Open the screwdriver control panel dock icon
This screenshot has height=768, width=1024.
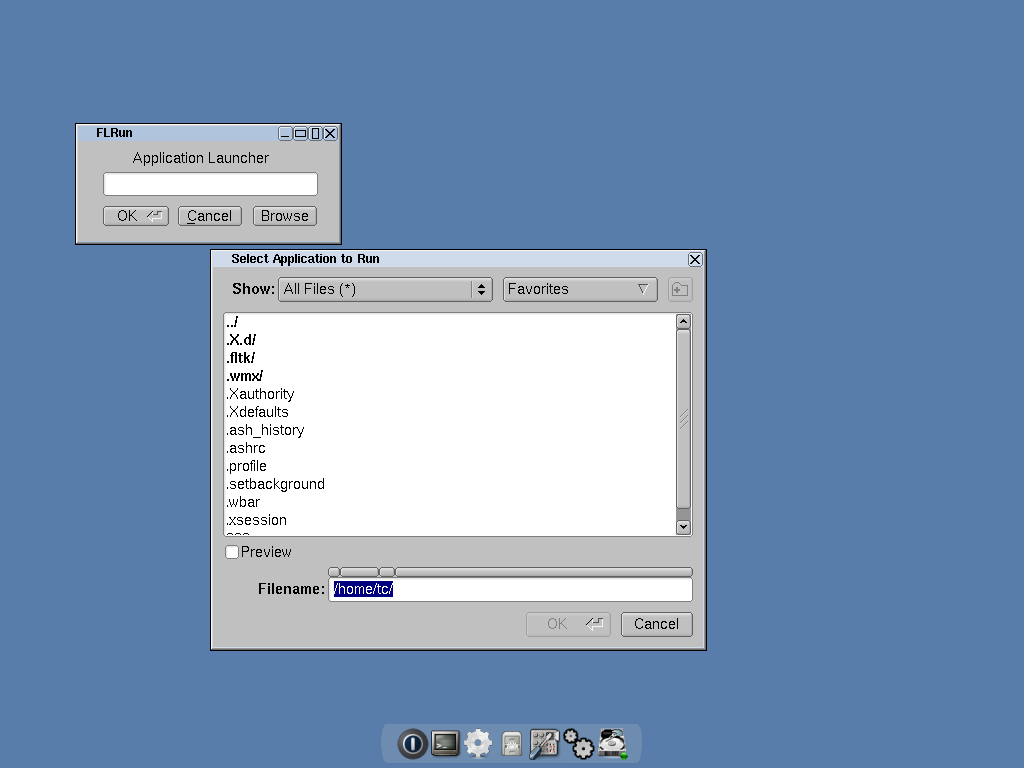544,744
